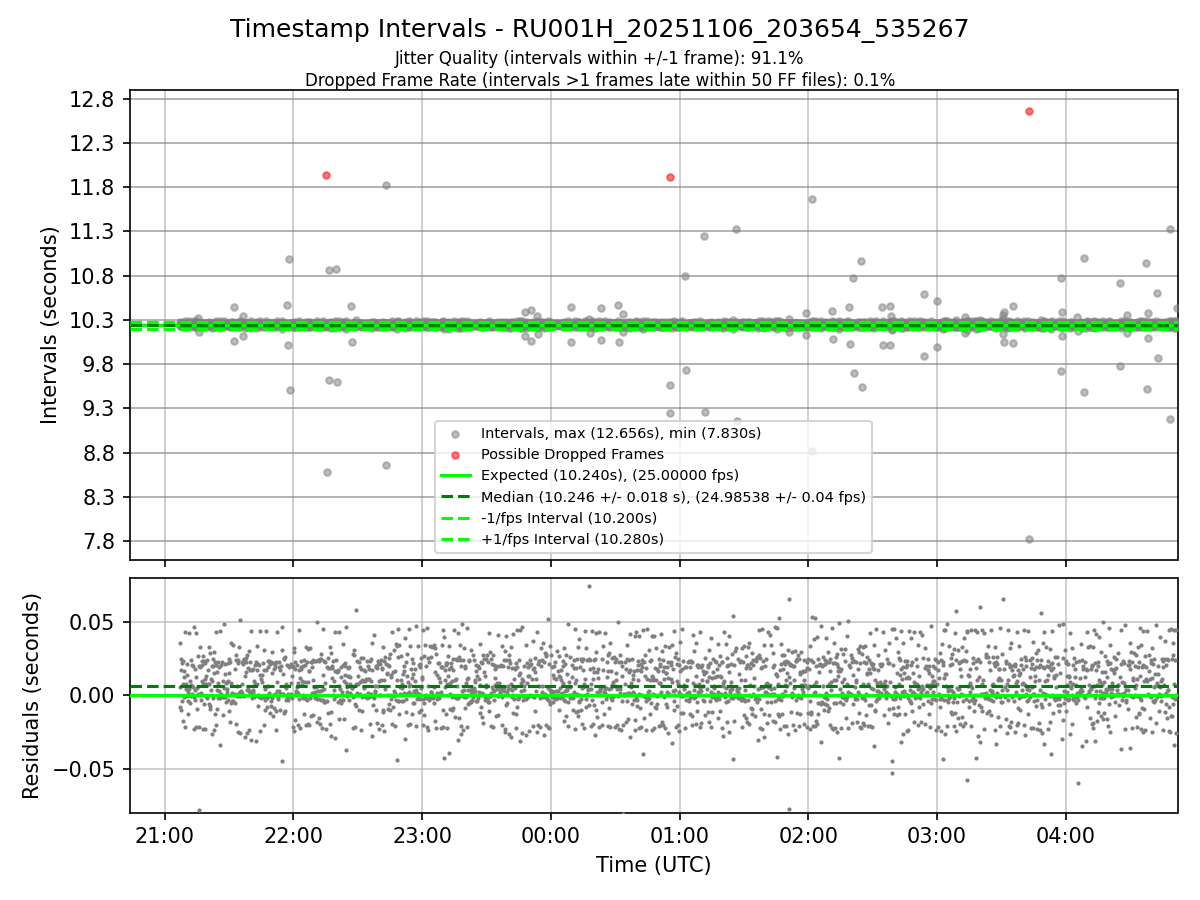
Task: Click the "22:00" x-axis tick label
Action: coord(293,834)
